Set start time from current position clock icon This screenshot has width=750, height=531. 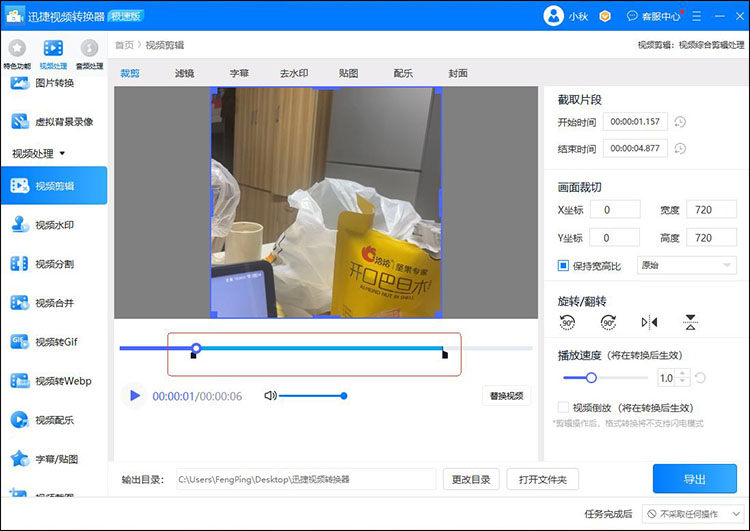click(680, 122)
